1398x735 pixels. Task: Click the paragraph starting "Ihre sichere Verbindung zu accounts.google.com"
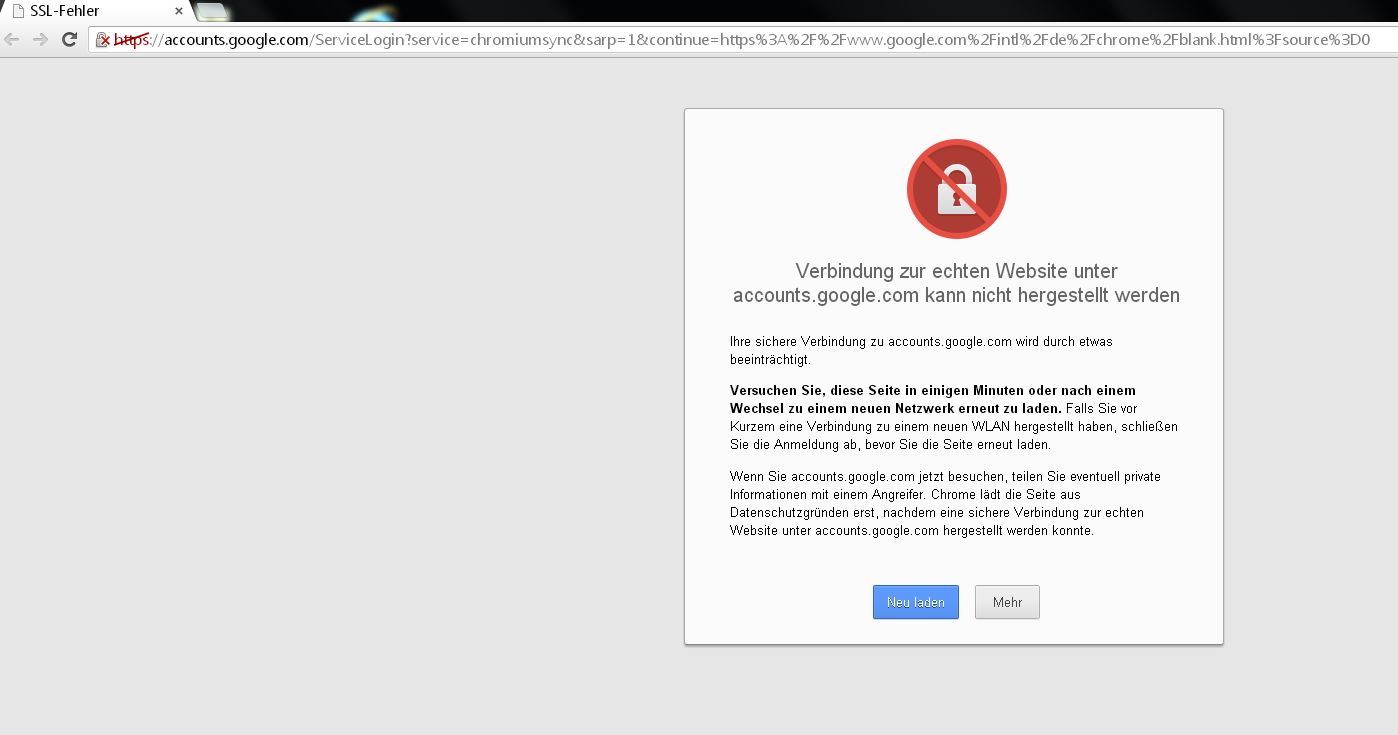pos(921,350)
